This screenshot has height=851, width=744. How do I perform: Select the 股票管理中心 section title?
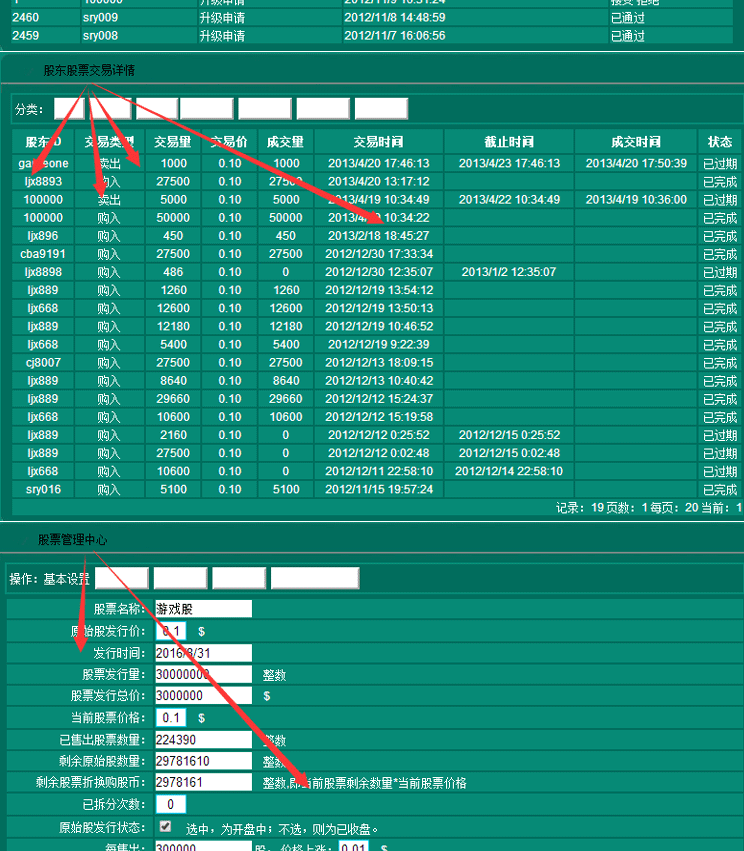[72, 540]
